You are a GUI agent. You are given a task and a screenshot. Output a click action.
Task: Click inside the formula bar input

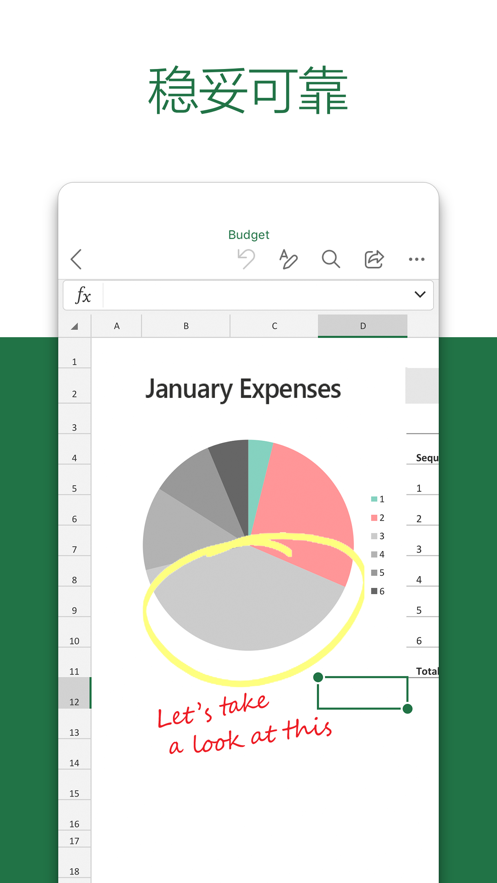click(x=256, y=295)
